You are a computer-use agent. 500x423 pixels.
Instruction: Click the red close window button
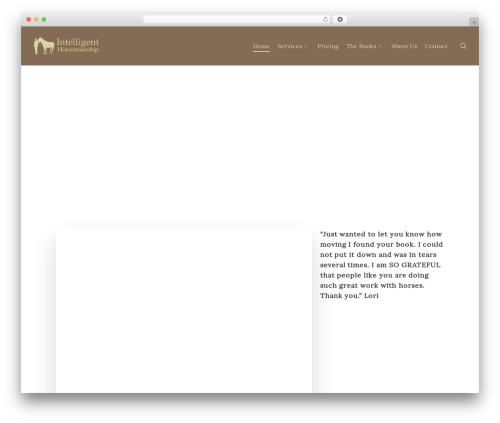click(x=29, y=20)
